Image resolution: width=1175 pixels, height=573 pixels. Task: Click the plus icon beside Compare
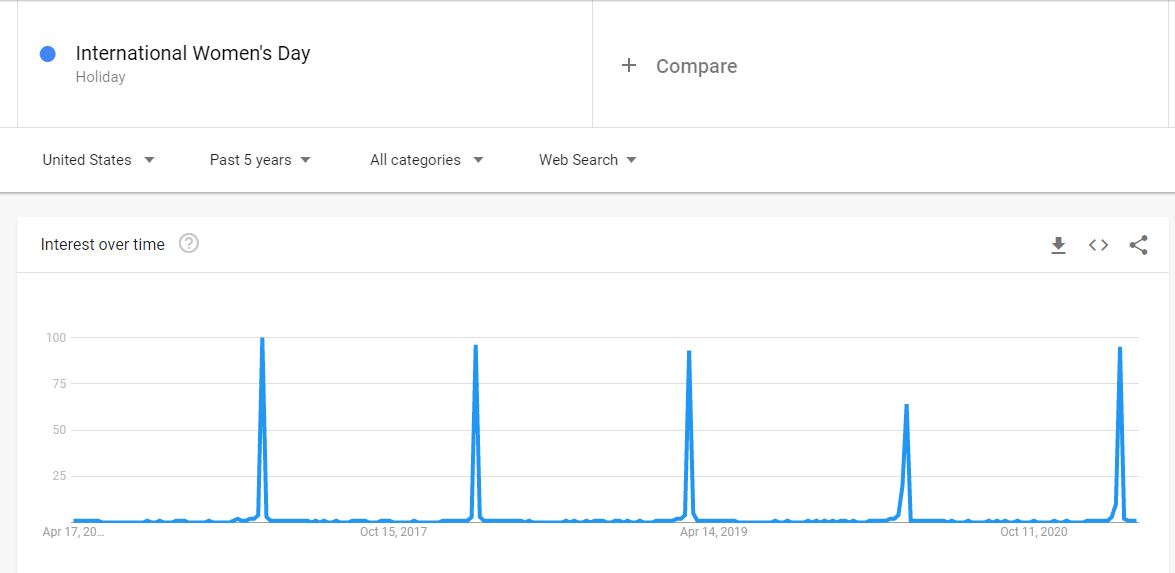click(x=628, y=65)
